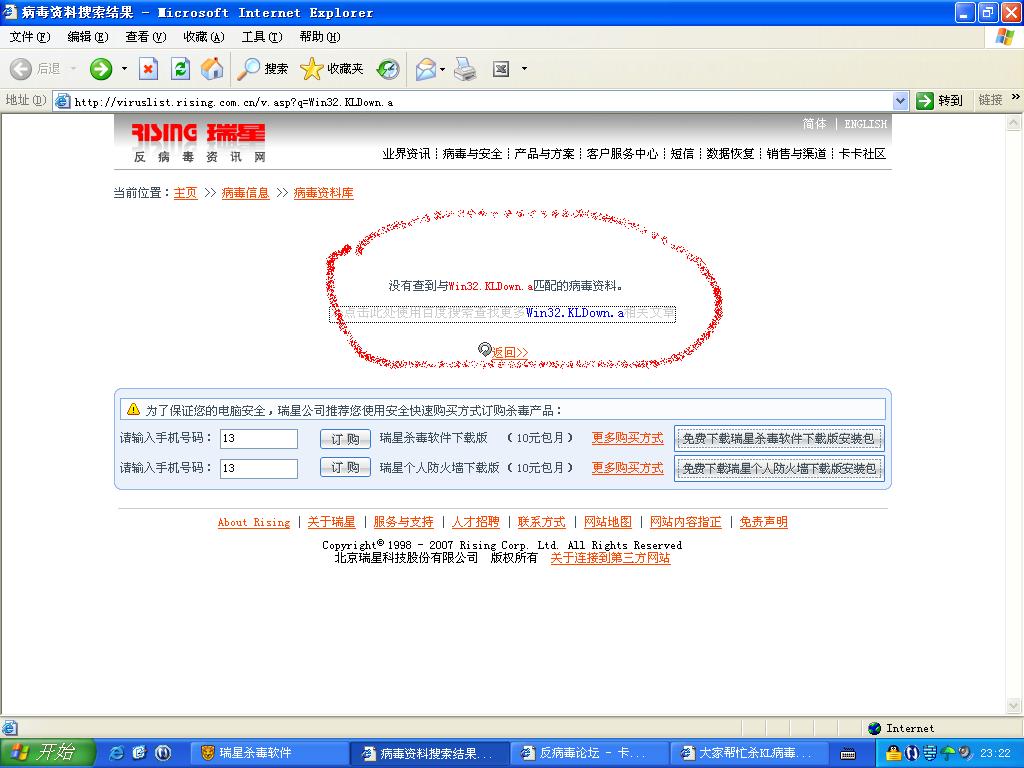1024x768 pixels.
Task: Open the Mail button dropdown arrow
Action: click(442, 69)
